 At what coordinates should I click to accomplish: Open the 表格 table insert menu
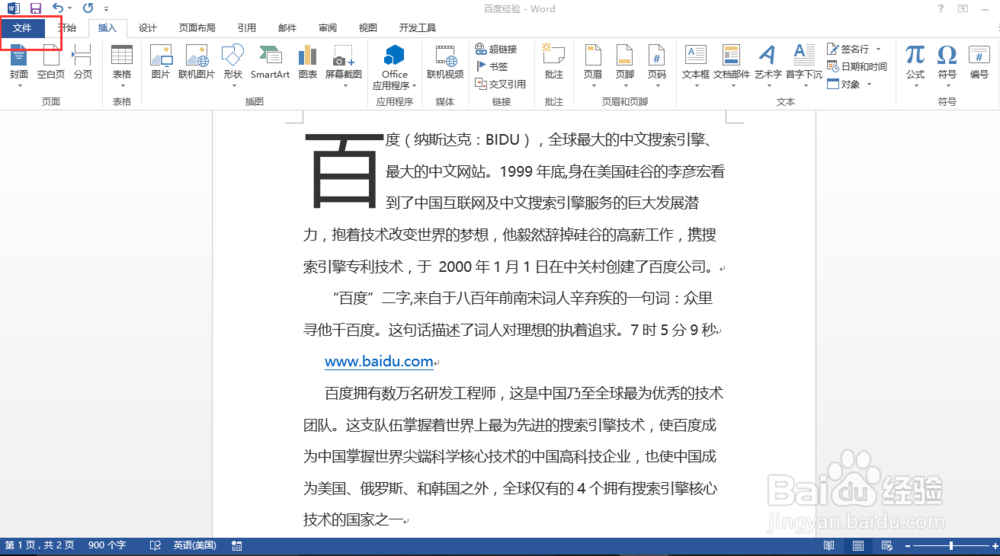coord(122,64)
